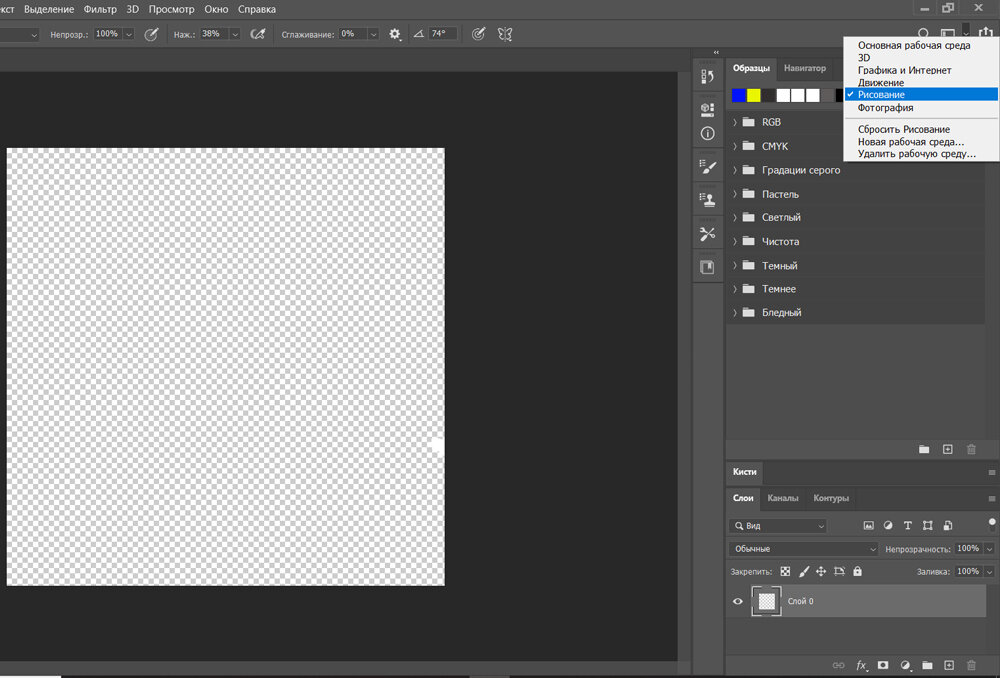This screenshot has height=678, width=1000.
Task: Open the Наж. flow dropdown arrow
Action: [x=235, y=34]
